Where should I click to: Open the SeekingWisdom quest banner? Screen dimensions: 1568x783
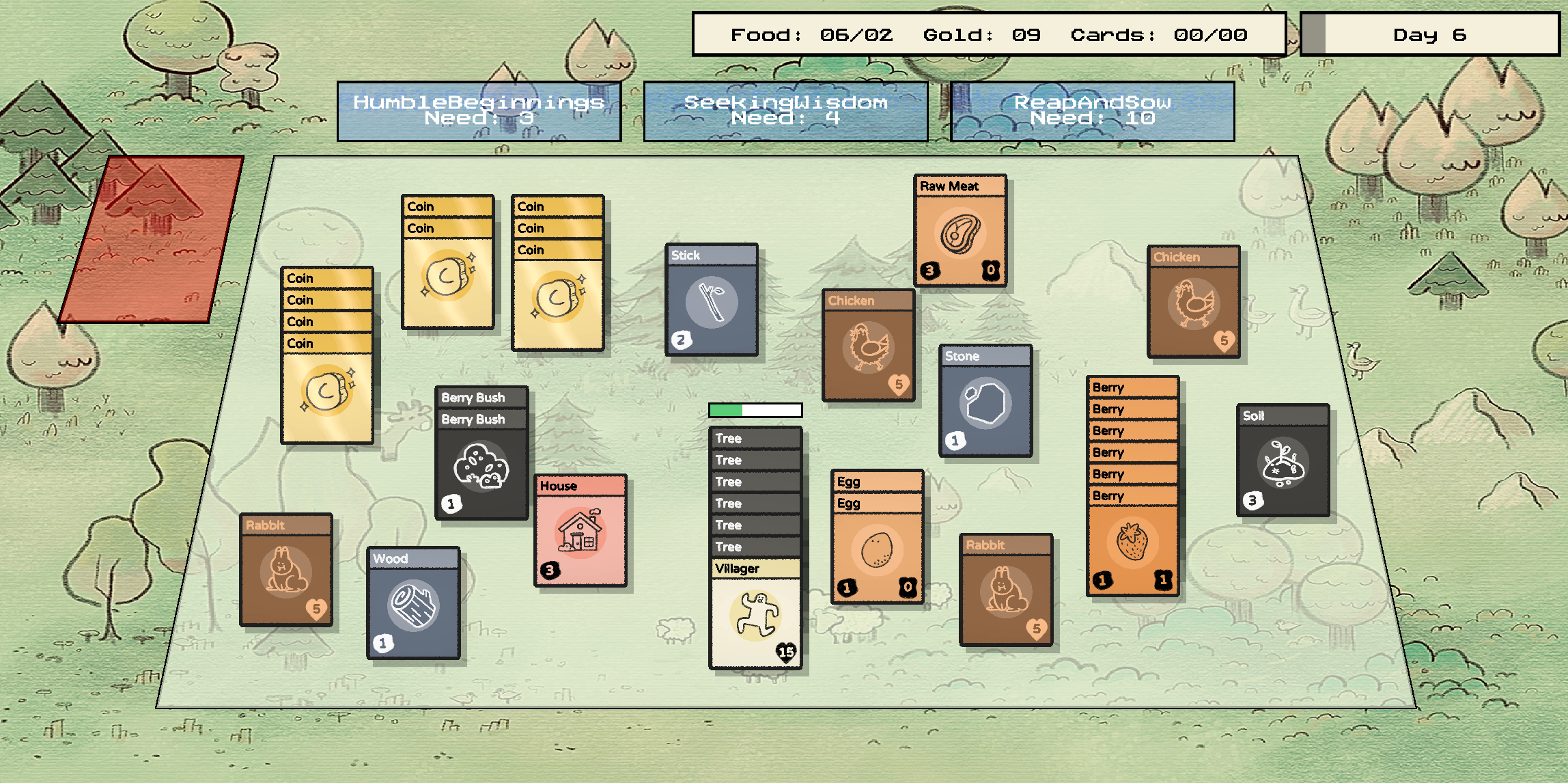(x=785, y=111)
